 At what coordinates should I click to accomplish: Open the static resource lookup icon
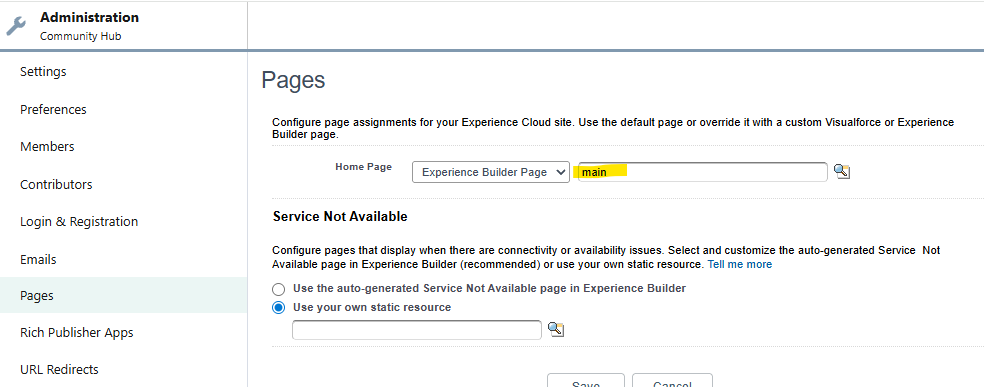pos(555,329)
